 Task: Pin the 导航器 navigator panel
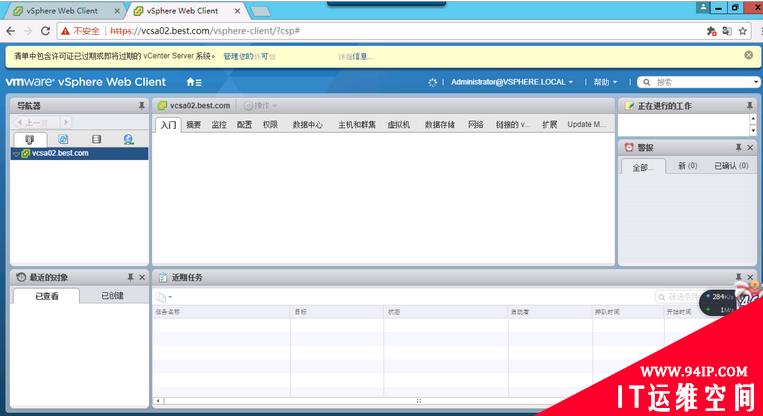click(142, 106)
